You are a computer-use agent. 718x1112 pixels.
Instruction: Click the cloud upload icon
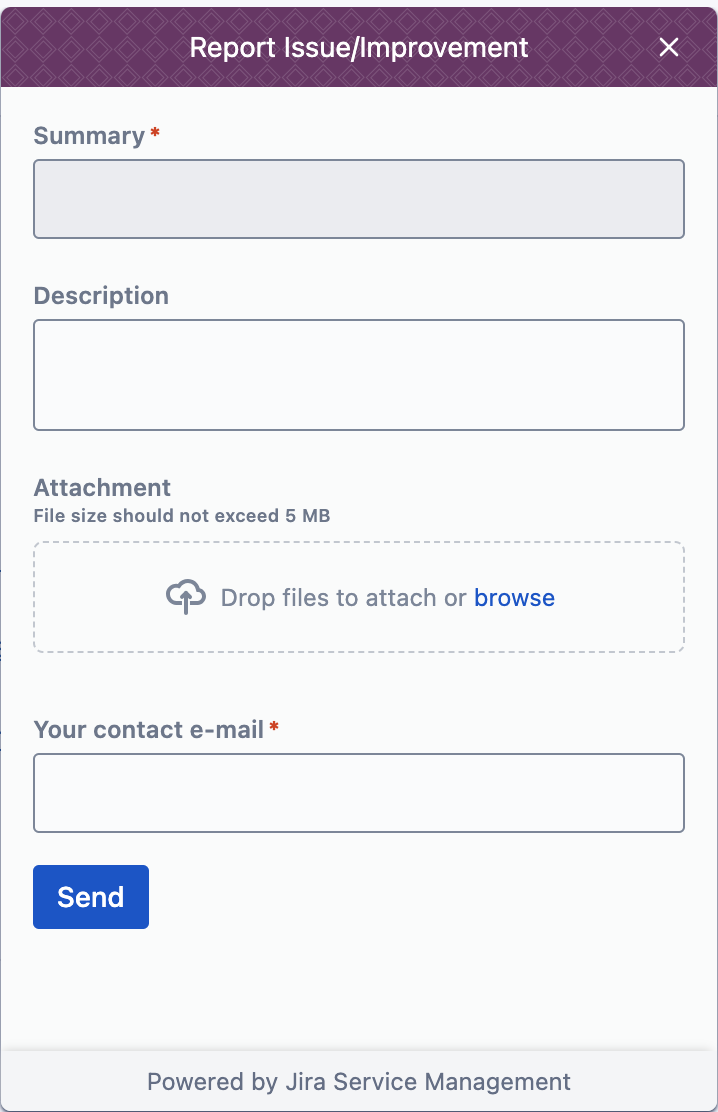[x=186, y=596]
